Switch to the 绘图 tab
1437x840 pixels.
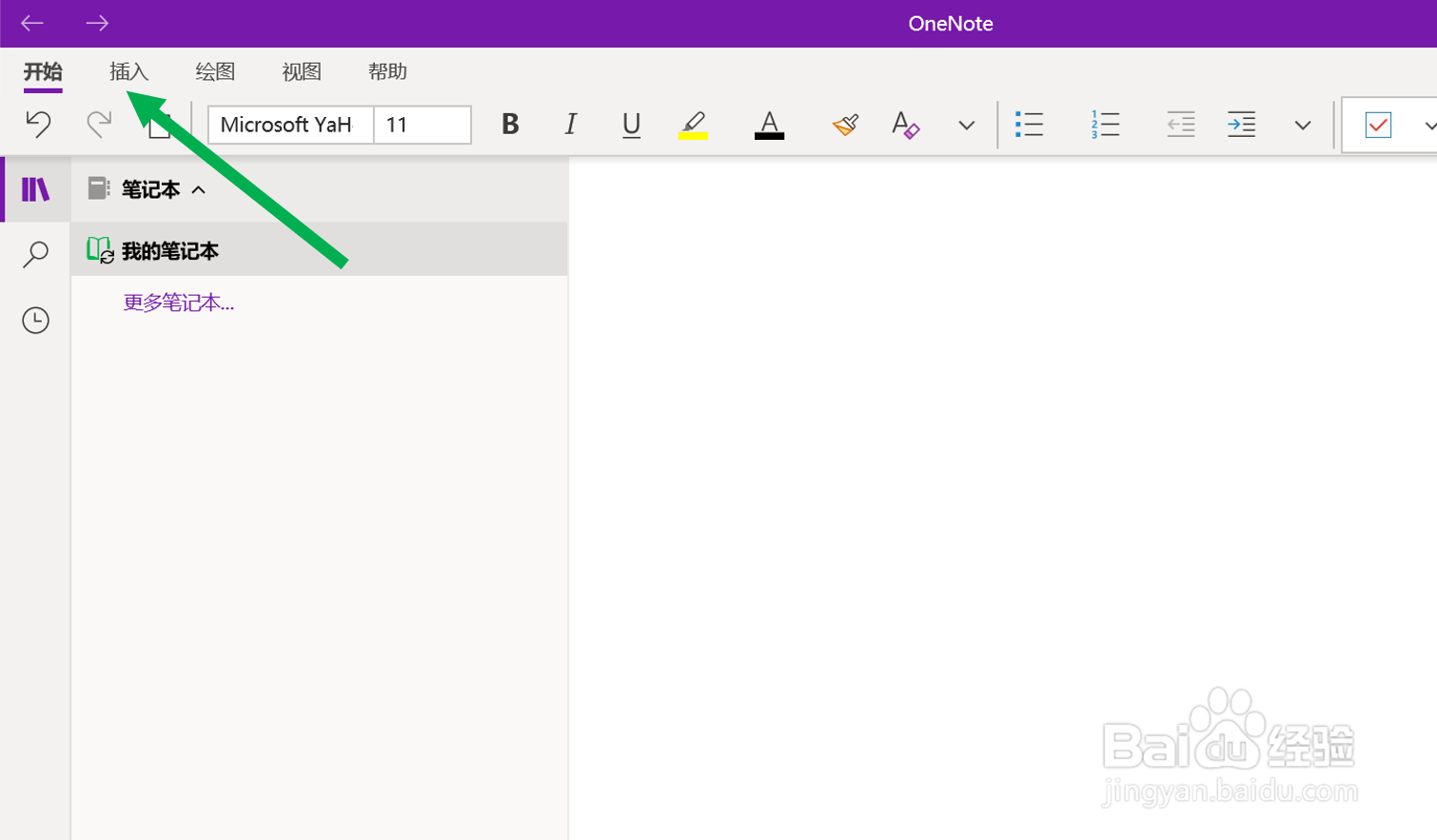click(215, 72)
